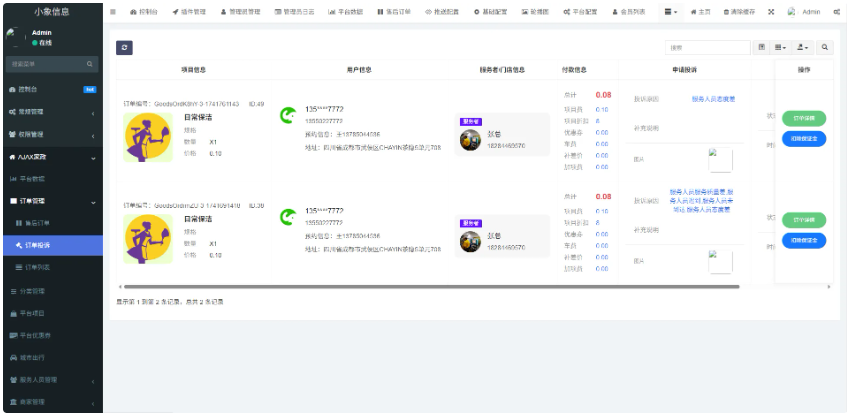Open 平台数据 in top navigation
847x417 pixels.
coord(345,12)
